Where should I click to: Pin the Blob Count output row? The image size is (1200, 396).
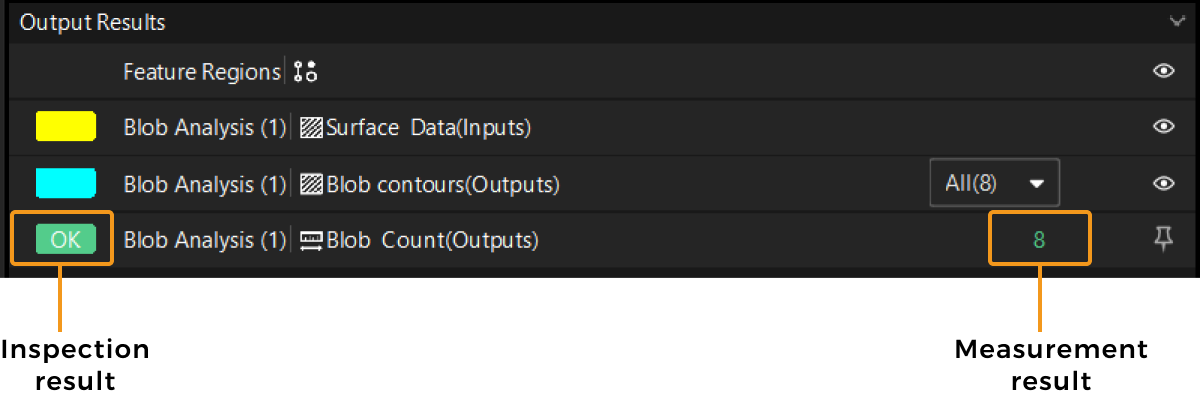(x=1163, y=239)
